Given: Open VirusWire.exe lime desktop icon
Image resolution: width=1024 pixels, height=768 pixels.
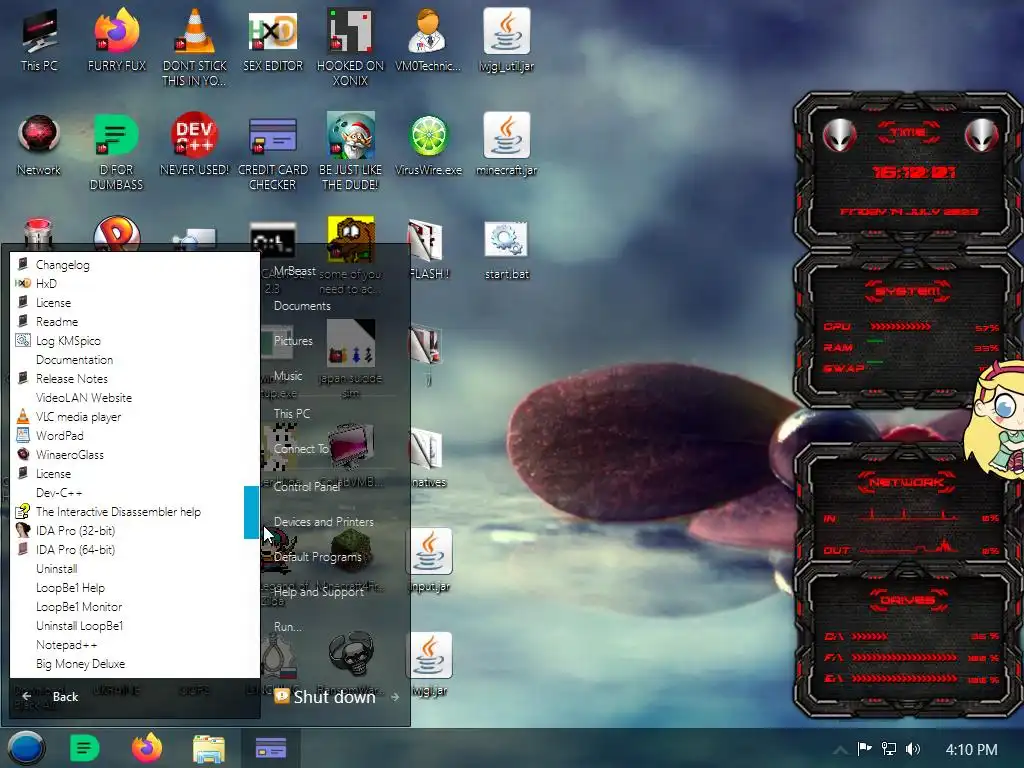Looking at the screenshot, I should [x=428, y=145].
